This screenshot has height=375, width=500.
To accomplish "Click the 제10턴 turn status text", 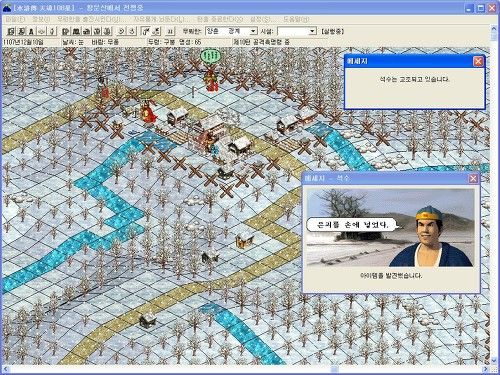I will [262, 42].
